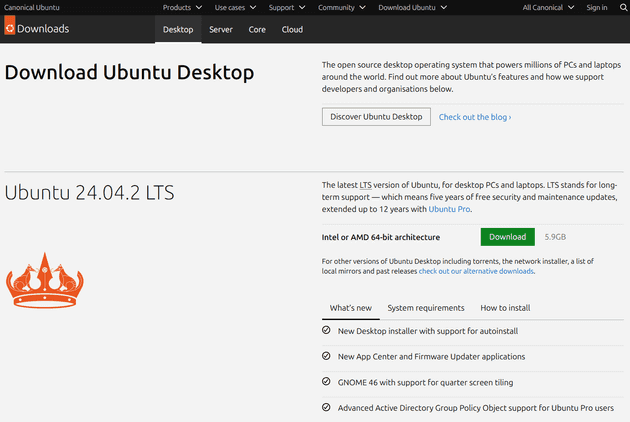Click the Canonical Ubuntu brand link

pos(32,7)
